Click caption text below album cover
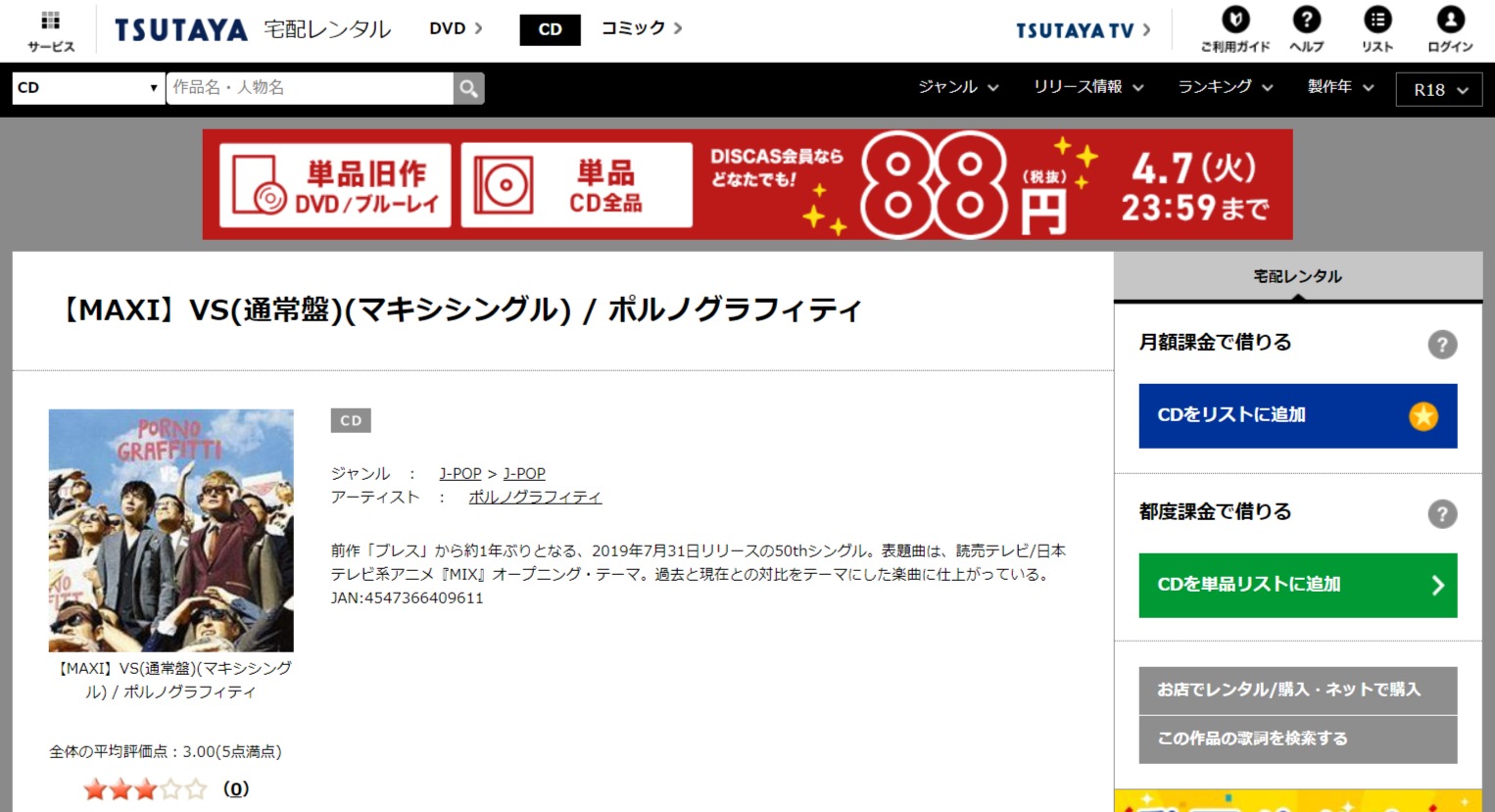Screen dimensions: 1495x812 tap(171, 680)
